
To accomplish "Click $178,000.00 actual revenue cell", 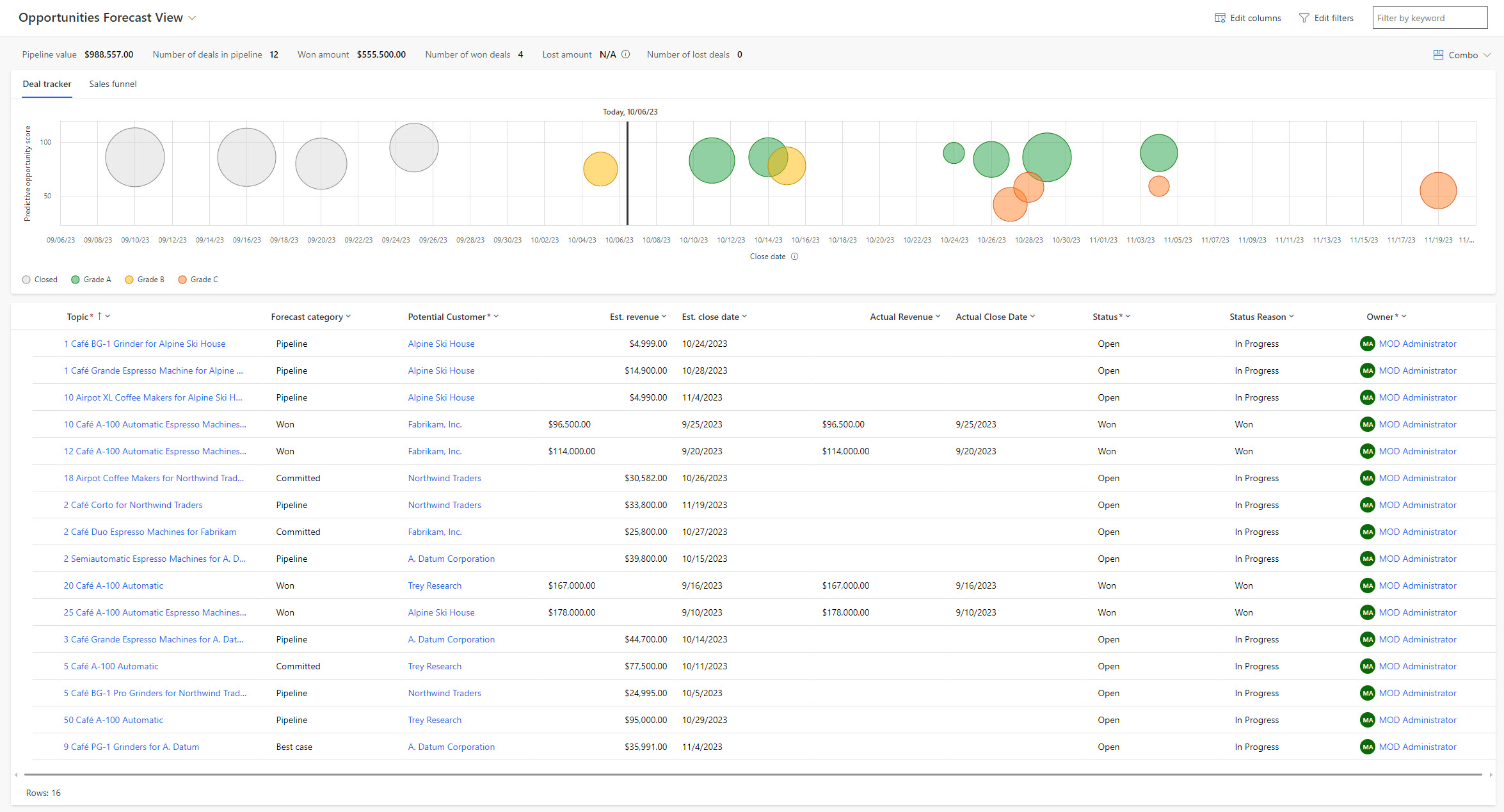I will pos(845,612).
